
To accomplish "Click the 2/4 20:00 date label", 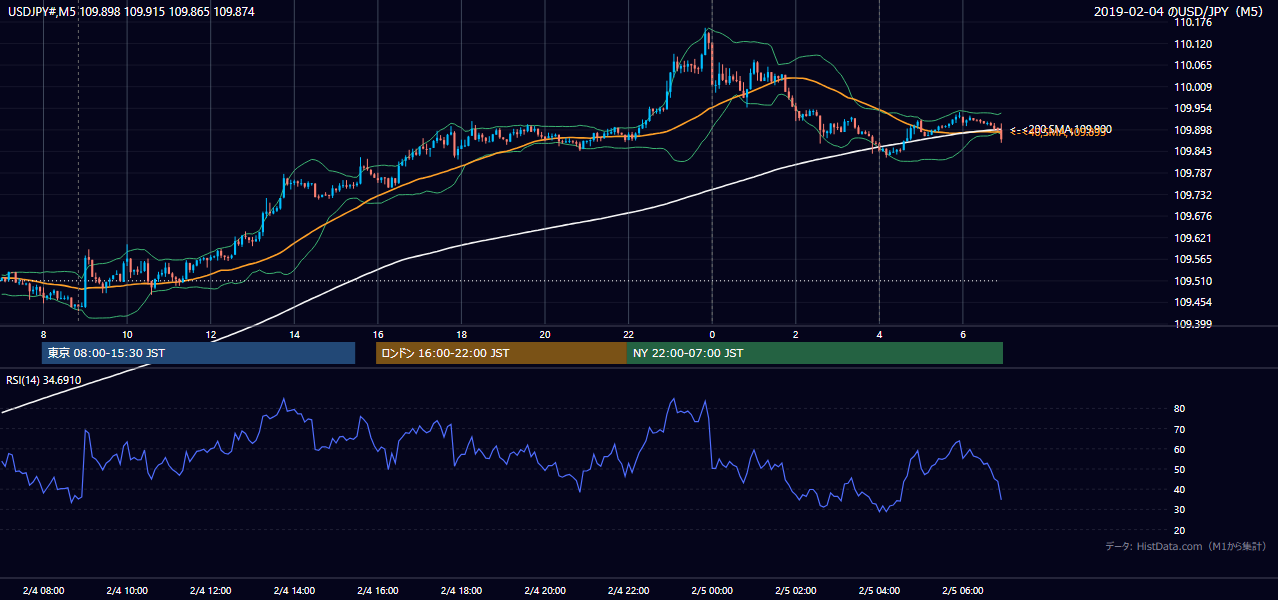I will [x=544, y=590].
